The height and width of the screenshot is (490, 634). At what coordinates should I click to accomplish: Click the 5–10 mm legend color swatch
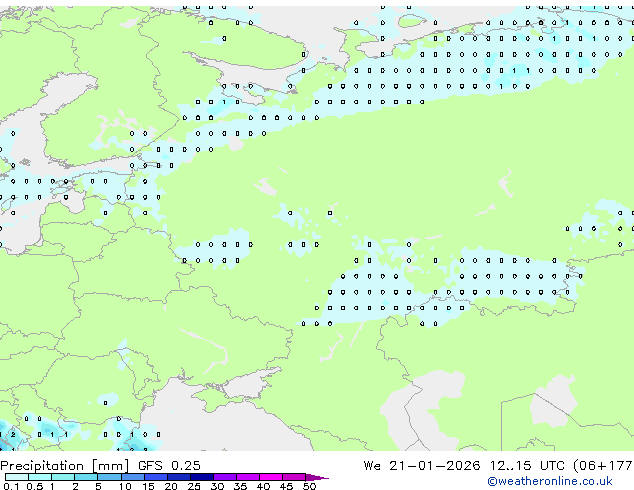click(x=109, y=477)
